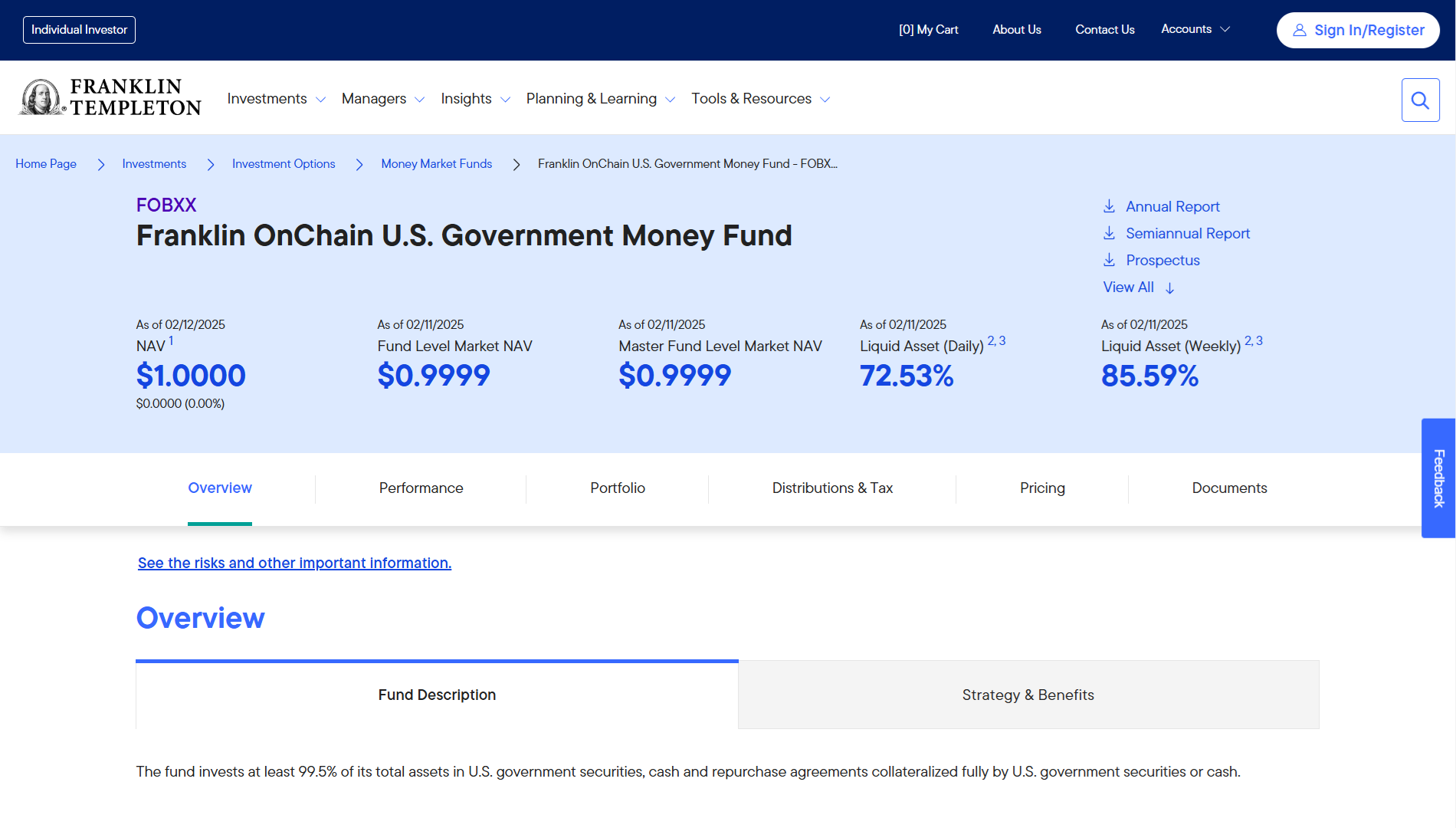This screenshot has width=1456, height=828.
Task: Click the Overview section heading
Action: click(x=200, y=618)
